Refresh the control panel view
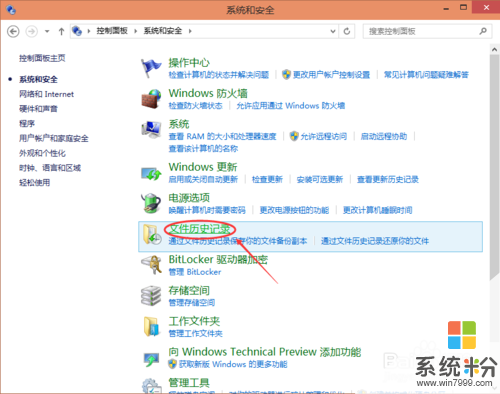500x394 pixels. coord(347,31)
